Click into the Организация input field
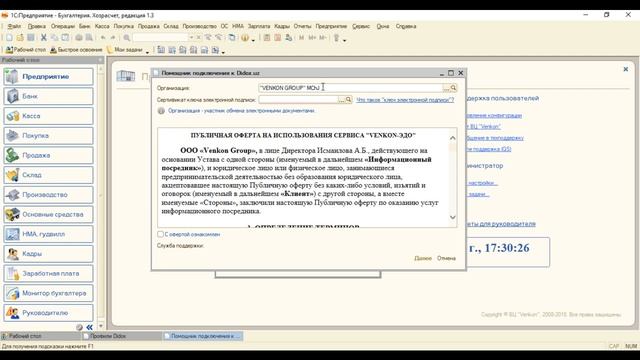Viewport: 640px width, 360px height. pyautogui.click(x=351, y=88)
